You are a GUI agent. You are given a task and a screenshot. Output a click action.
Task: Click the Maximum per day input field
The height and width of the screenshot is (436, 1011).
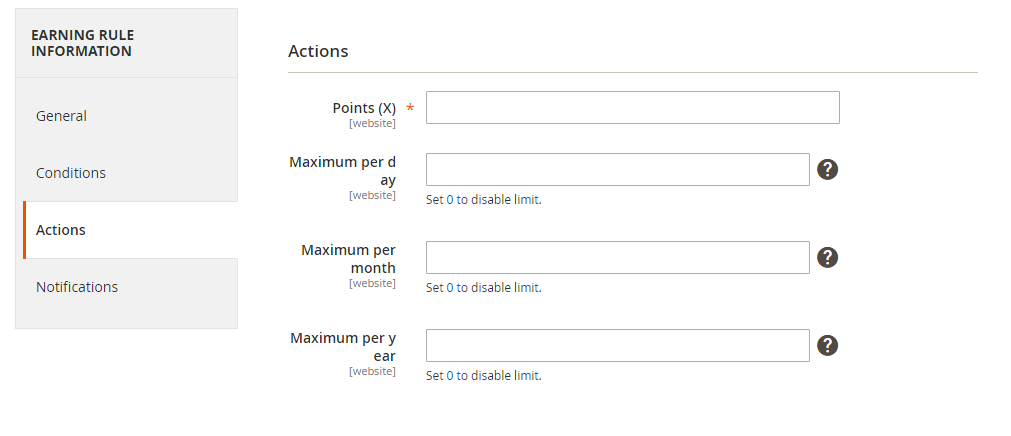click(618, 170)
